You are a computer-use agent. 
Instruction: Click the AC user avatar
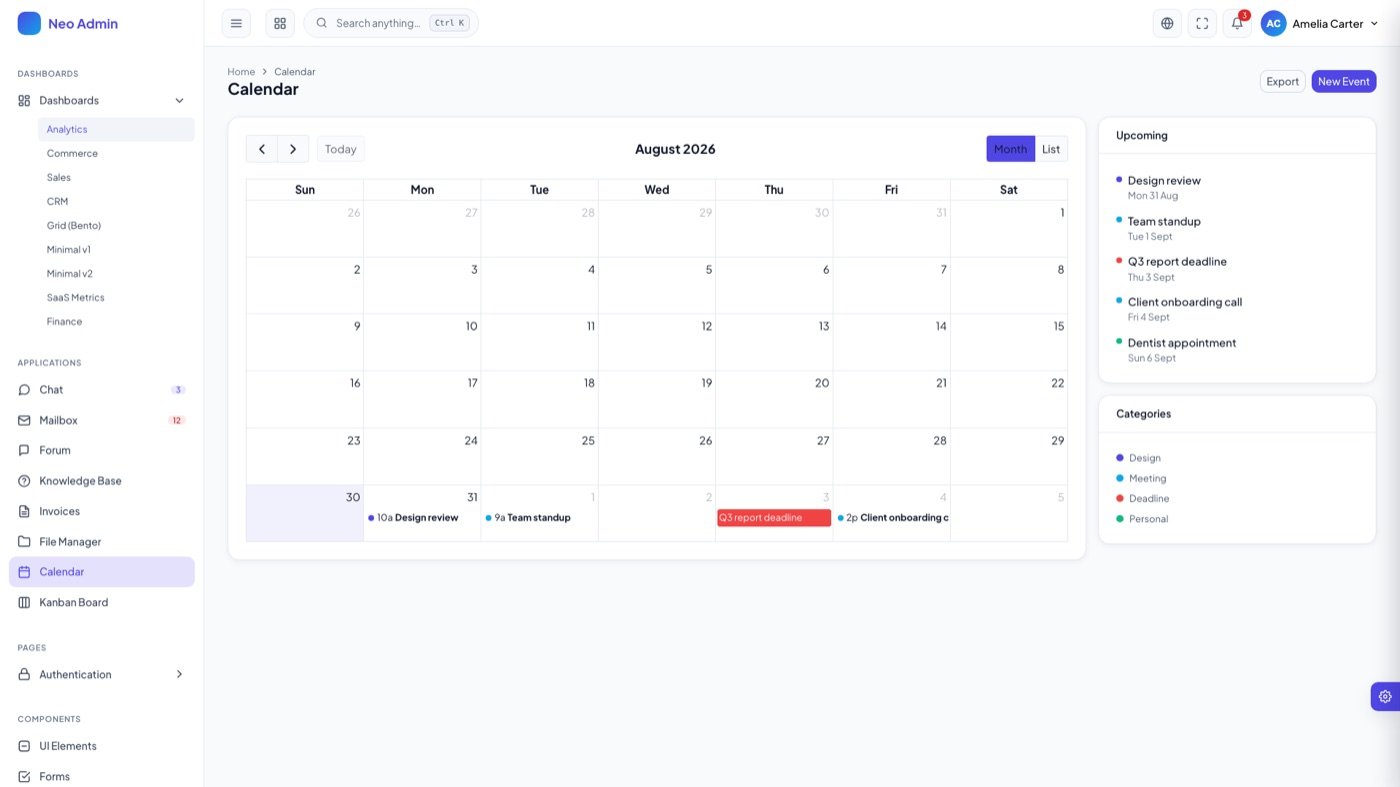[x=1273, y=23]
